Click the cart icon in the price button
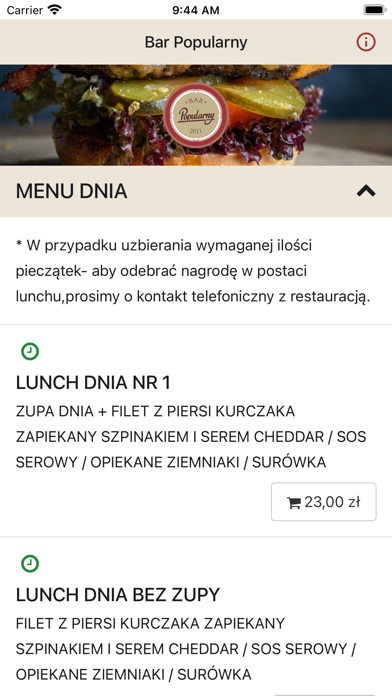The width and height of the screenshot is (392, 696). pos(294,503)
